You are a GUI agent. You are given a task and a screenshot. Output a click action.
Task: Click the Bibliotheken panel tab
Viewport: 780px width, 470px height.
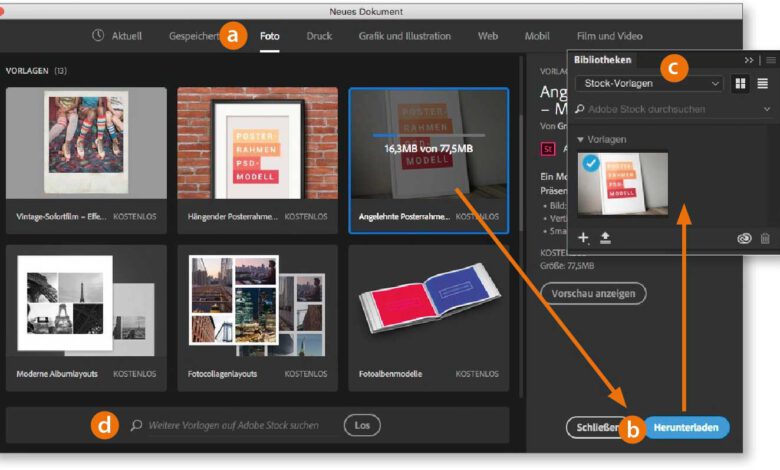point(602,60)
